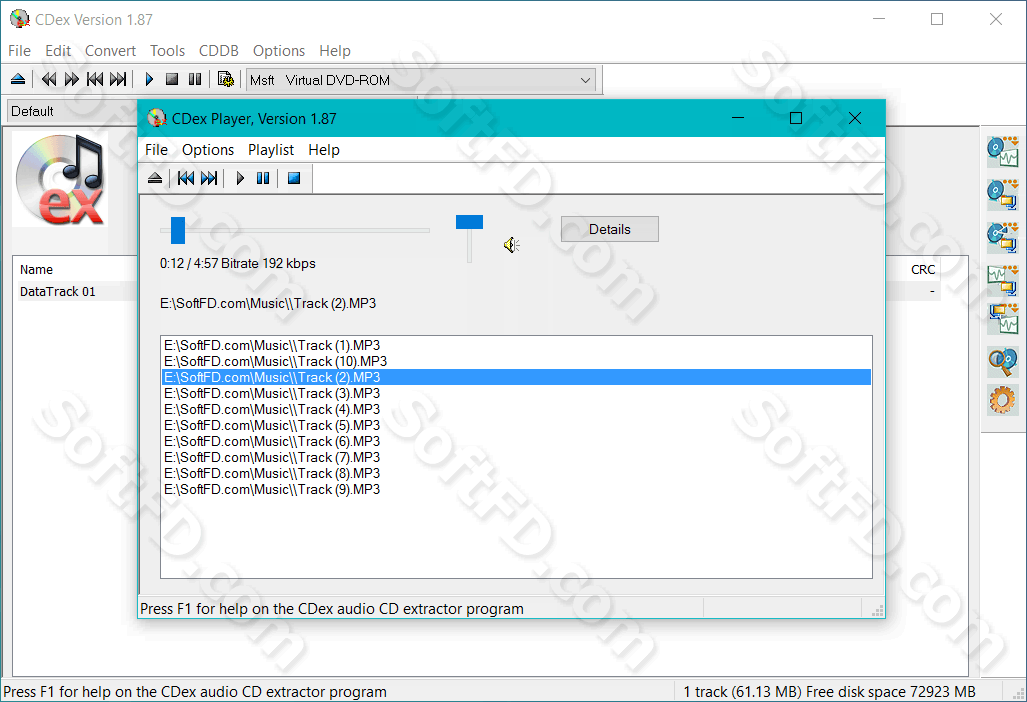
Task: Open File menu in the CDex main window
Action: point(19,51)
